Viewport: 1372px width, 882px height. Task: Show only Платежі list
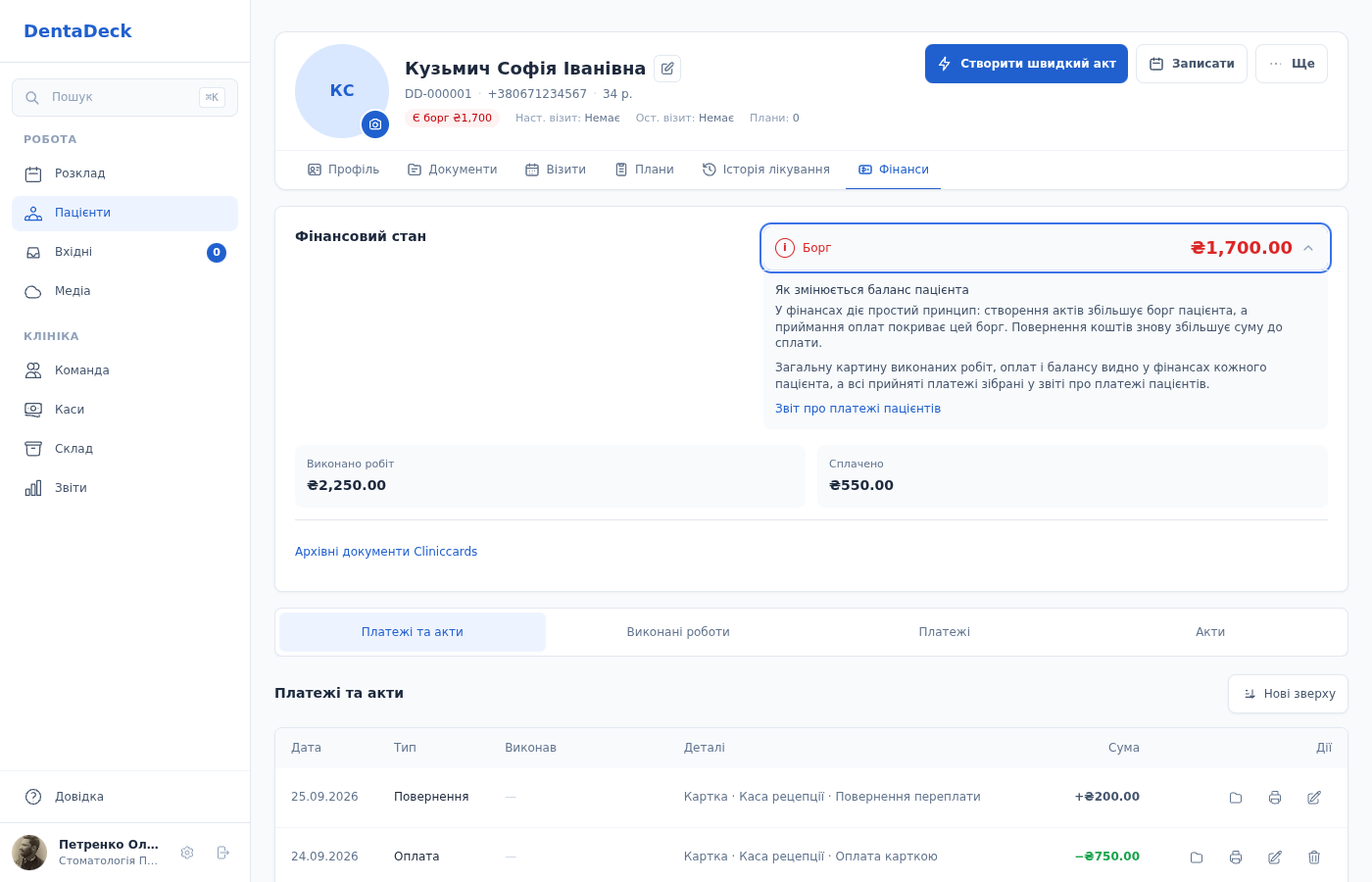click(945, 632)
